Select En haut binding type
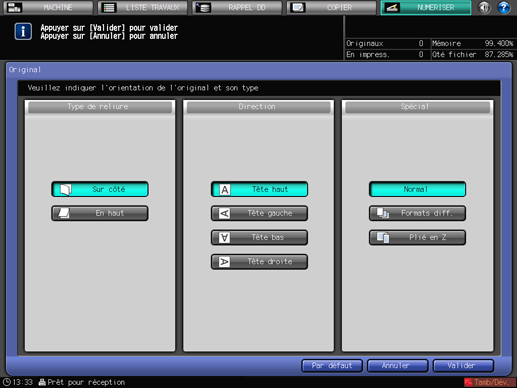 point(100,213)
